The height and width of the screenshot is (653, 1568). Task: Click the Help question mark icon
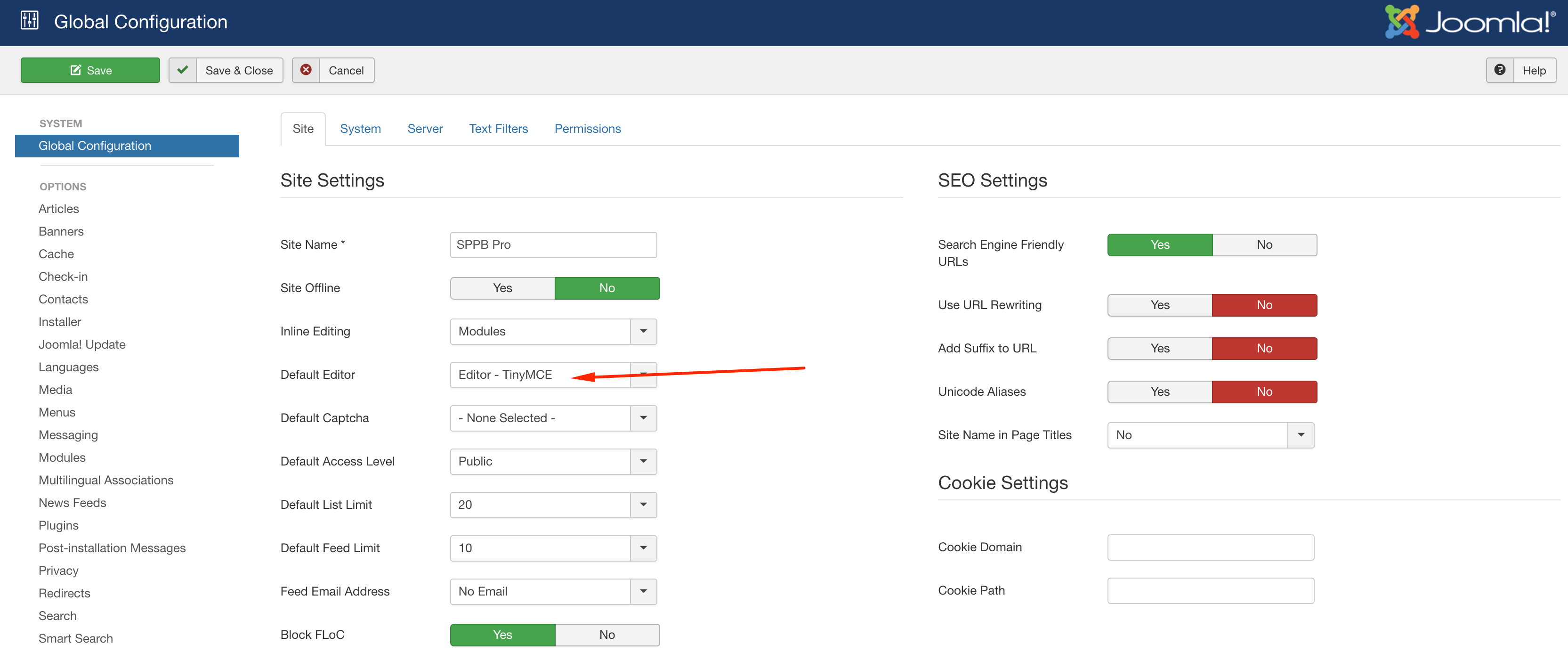(1499, 70)
